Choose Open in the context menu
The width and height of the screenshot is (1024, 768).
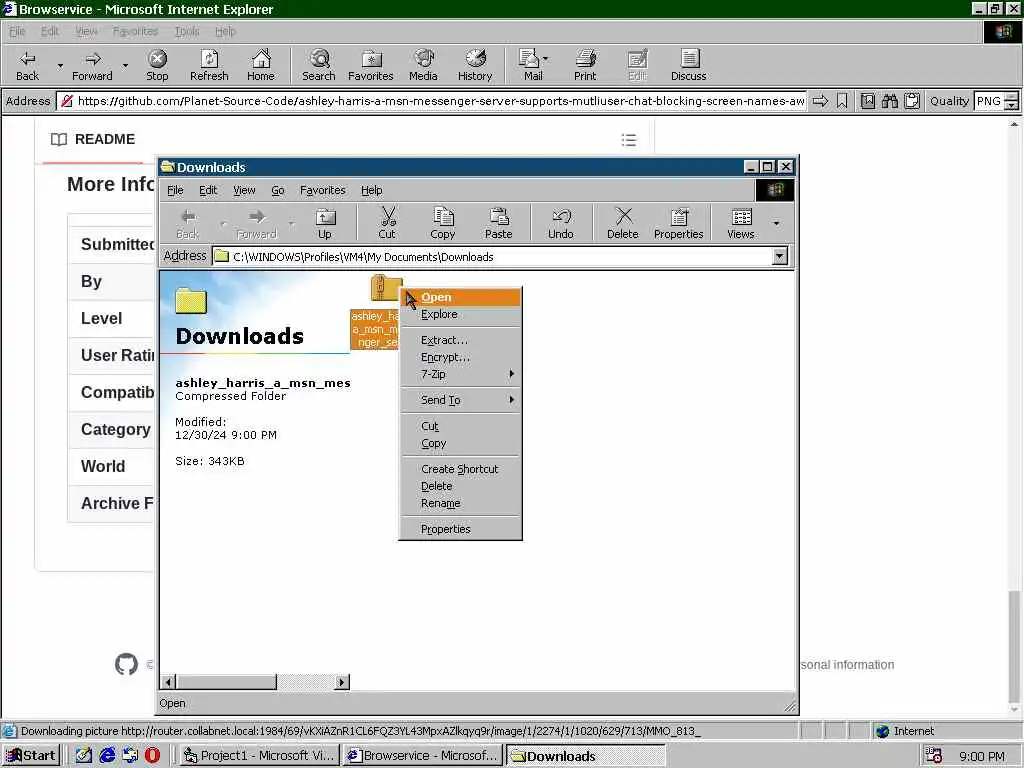[460, 297]
